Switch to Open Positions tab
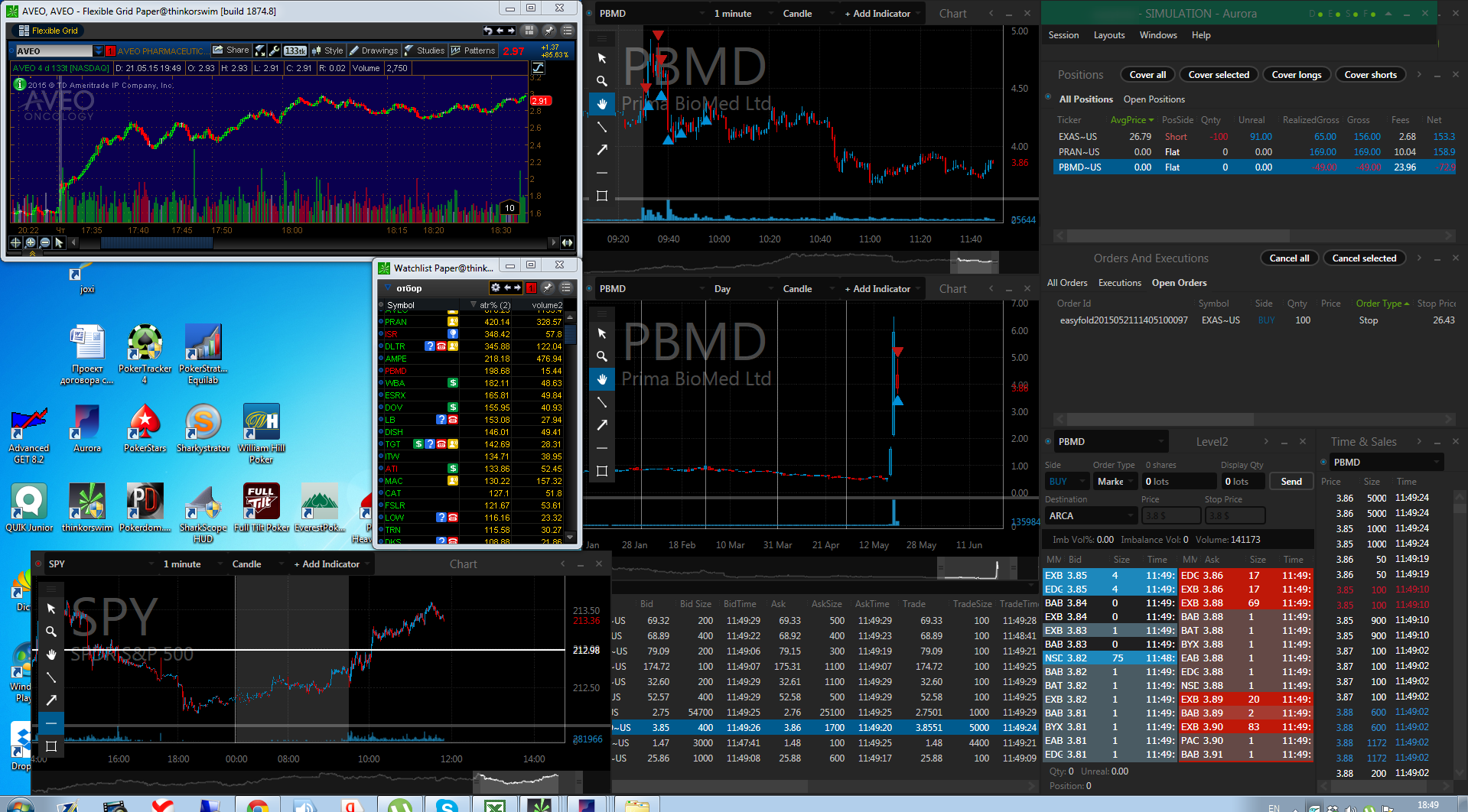Screen dimensions: 1468x812 pos(1154,99)
